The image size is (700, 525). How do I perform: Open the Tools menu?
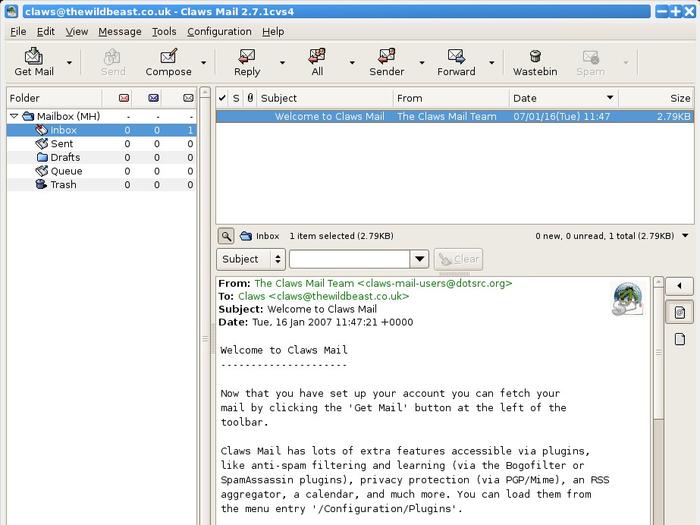coord(164,32)
